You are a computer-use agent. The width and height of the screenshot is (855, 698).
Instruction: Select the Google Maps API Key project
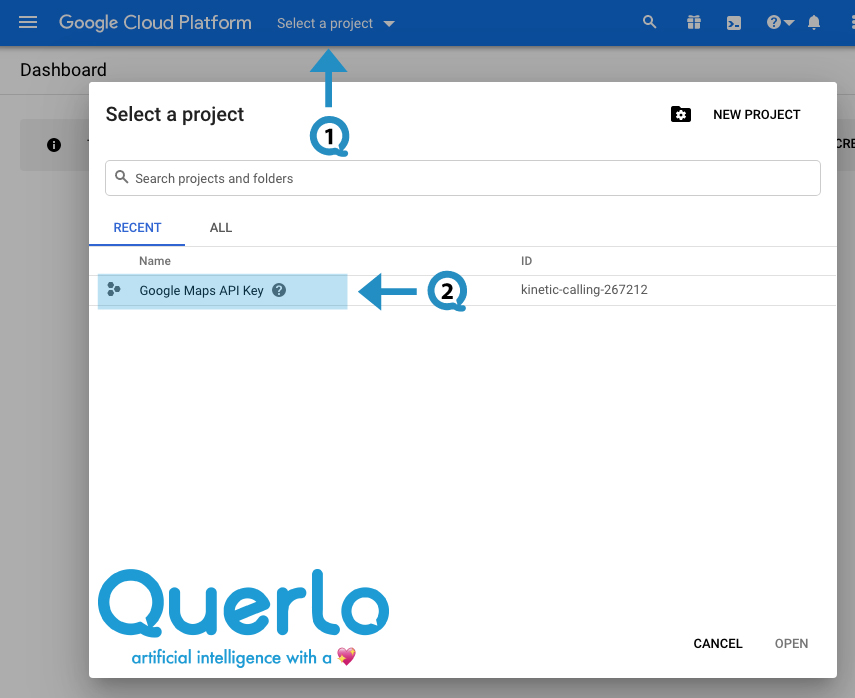201,291
